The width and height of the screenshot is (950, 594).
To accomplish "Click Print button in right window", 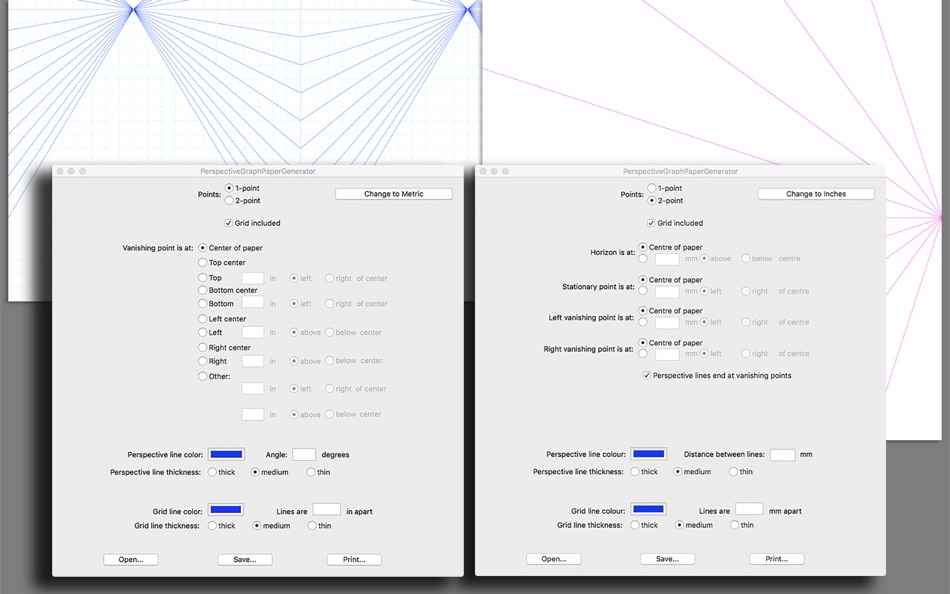I will pos(777,559).
